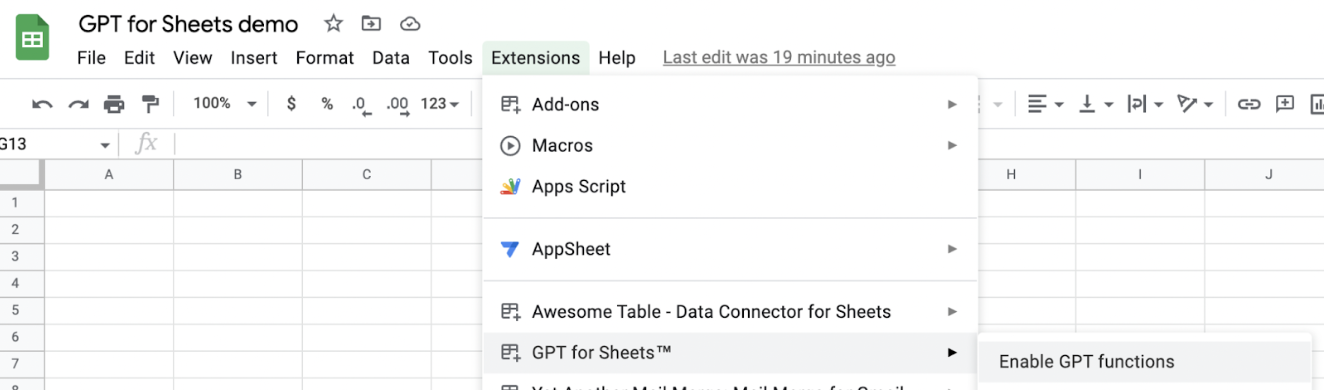Viewport: 1324px width, 390px height.
Task: Click the Macros play icon
Action: [x=510, y=145]
